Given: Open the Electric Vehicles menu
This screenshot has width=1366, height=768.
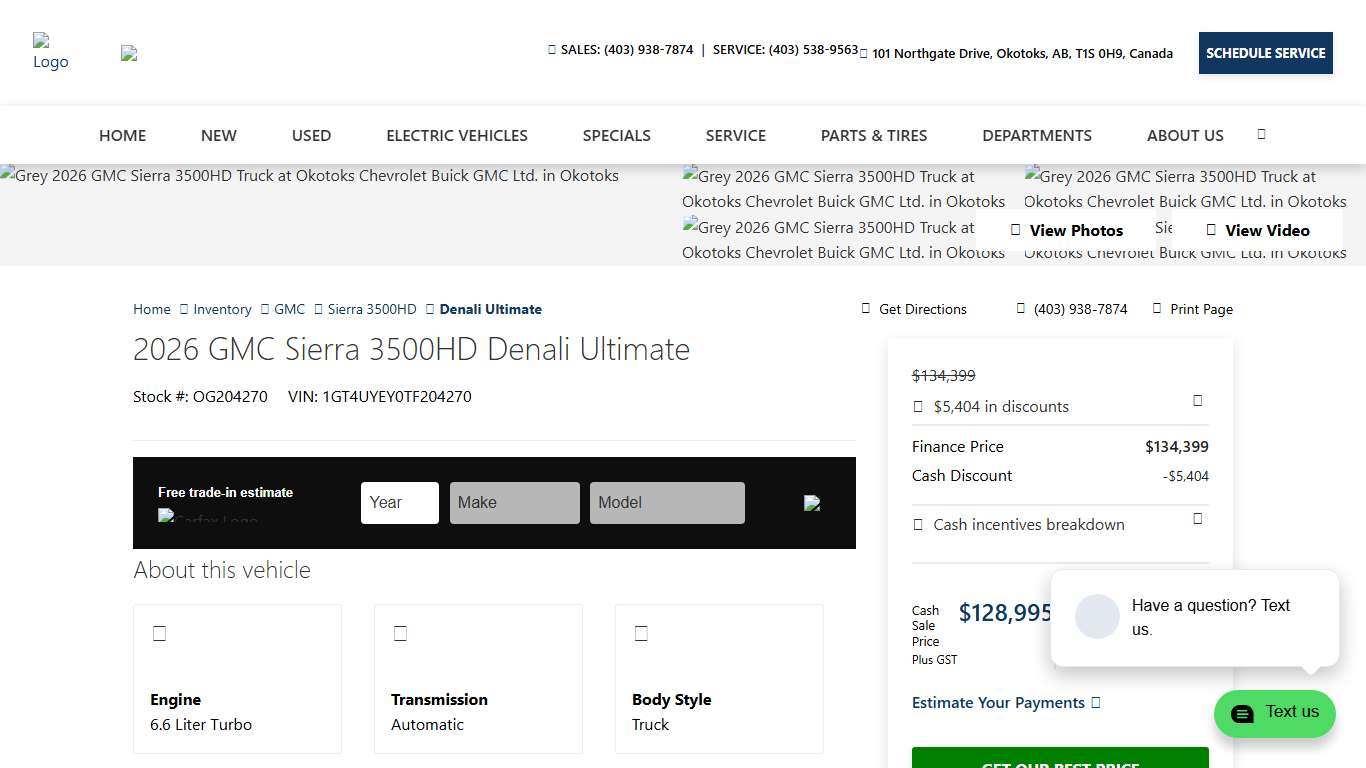Looking at the screenshot, I should pyautogui.click(x=457, y=135).
